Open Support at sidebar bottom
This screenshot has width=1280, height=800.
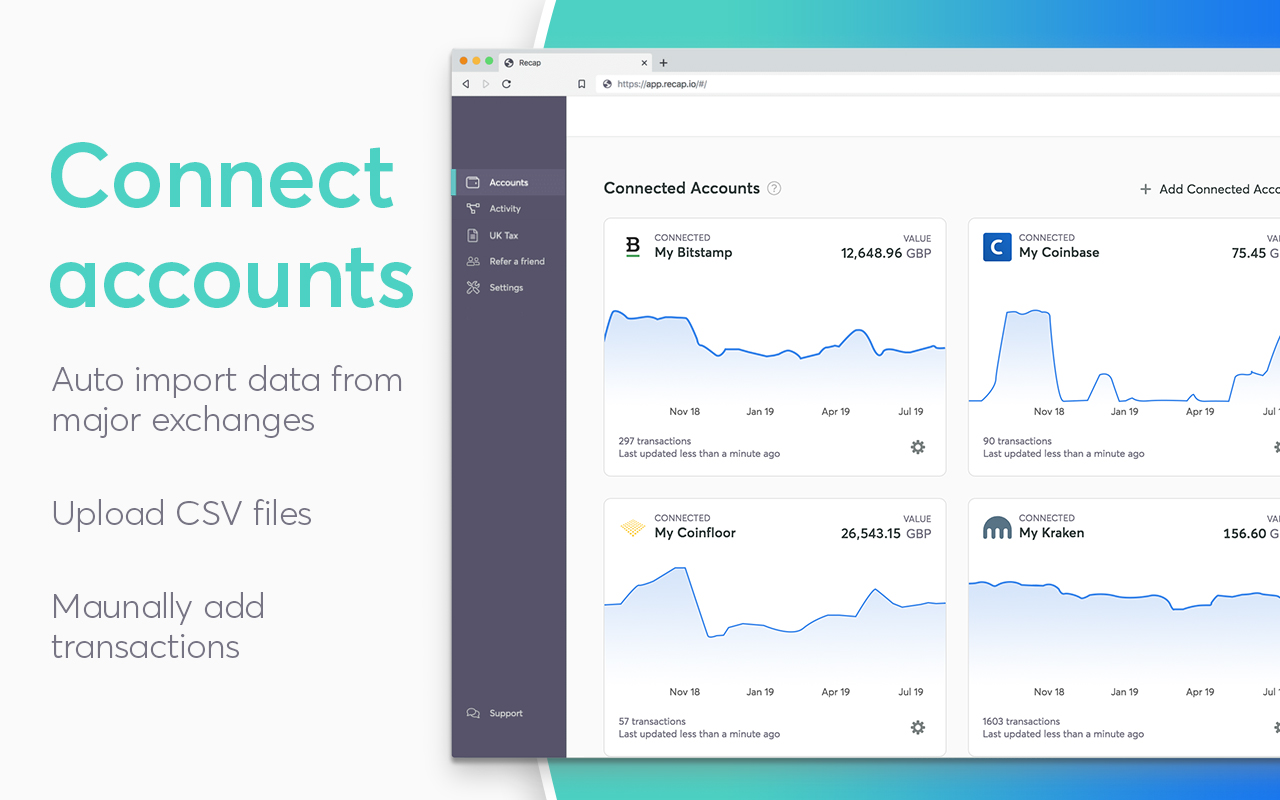tap(509, 713)
